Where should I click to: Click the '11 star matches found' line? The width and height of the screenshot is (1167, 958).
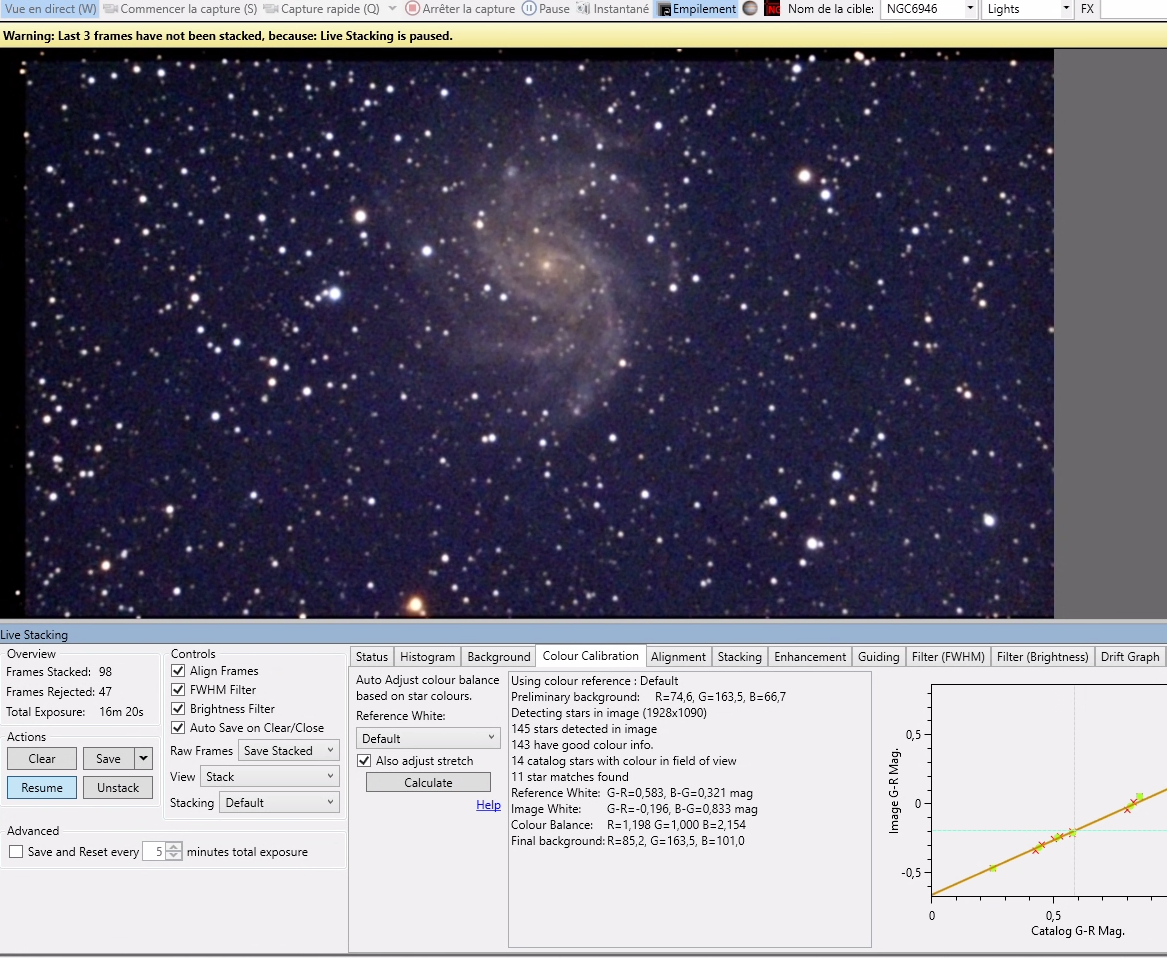[x=569, y=776]
